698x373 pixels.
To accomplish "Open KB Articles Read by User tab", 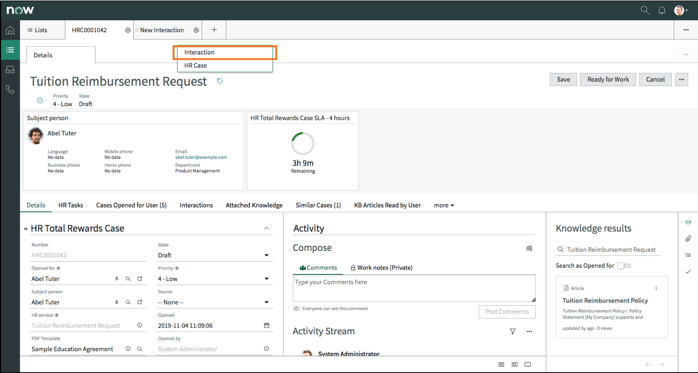I will (x=387, y=205).
